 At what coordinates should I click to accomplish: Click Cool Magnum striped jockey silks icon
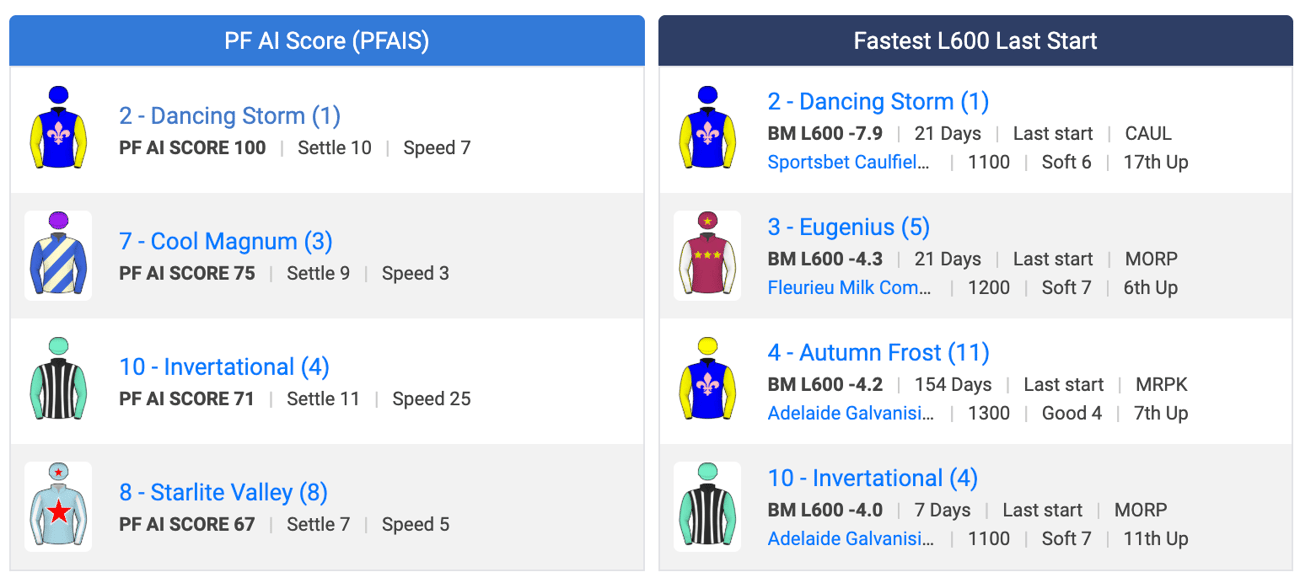tap(58, 255)
